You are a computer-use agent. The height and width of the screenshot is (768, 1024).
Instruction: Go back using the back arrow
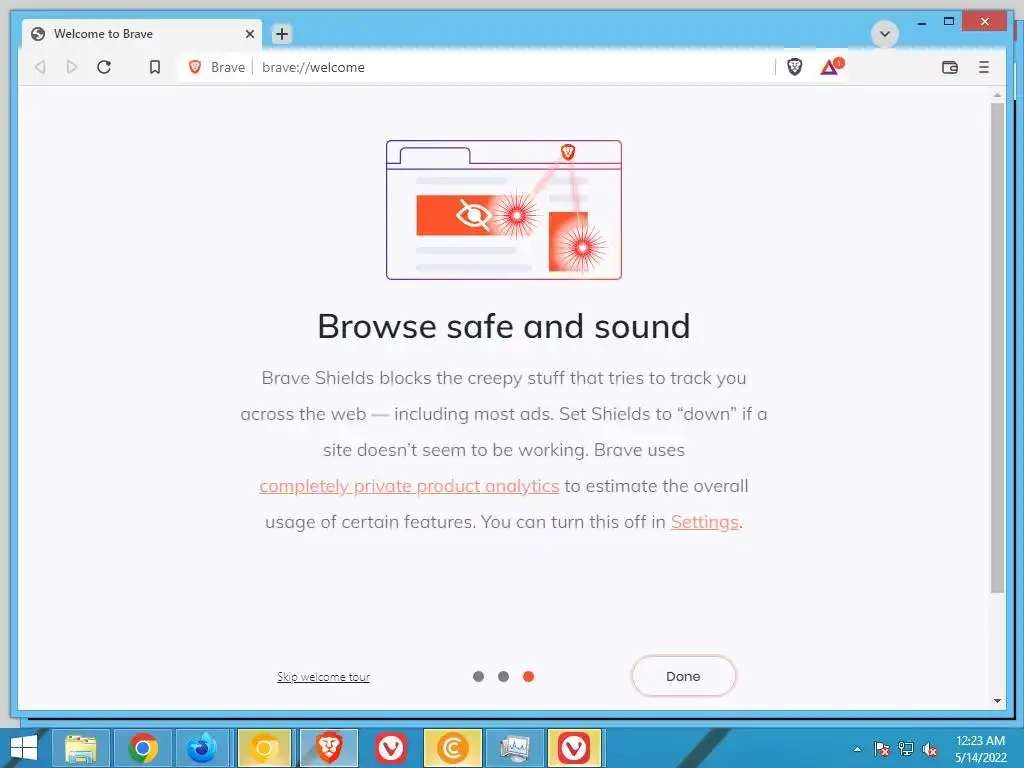(40, 67)
